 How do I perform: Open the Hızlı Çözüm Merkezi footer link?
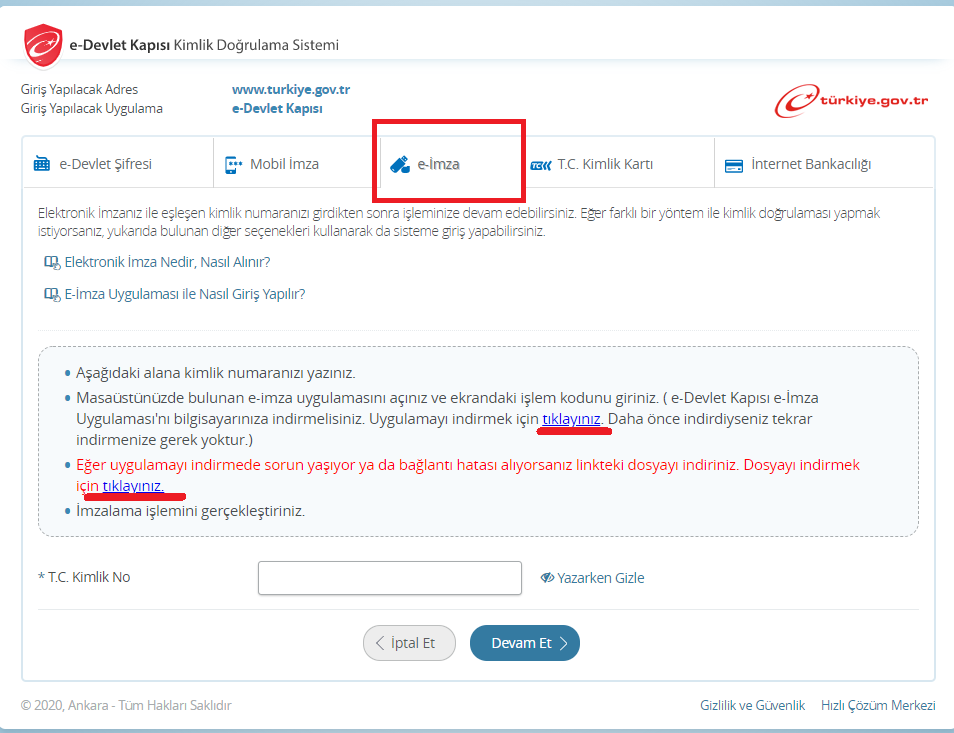pos(878,706)
